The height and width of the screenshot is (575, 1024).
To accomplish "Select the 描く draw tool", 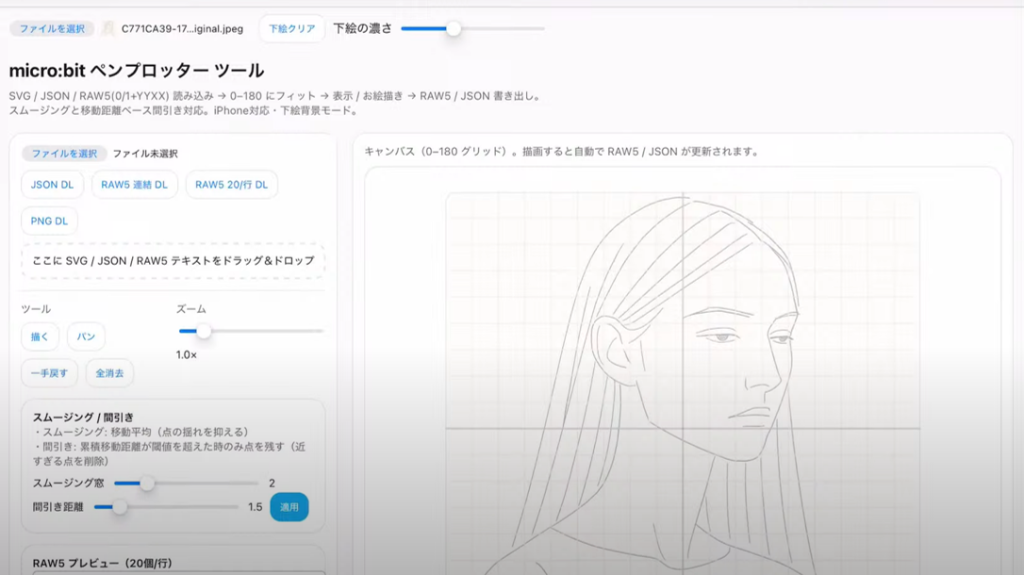I will 40,337.
